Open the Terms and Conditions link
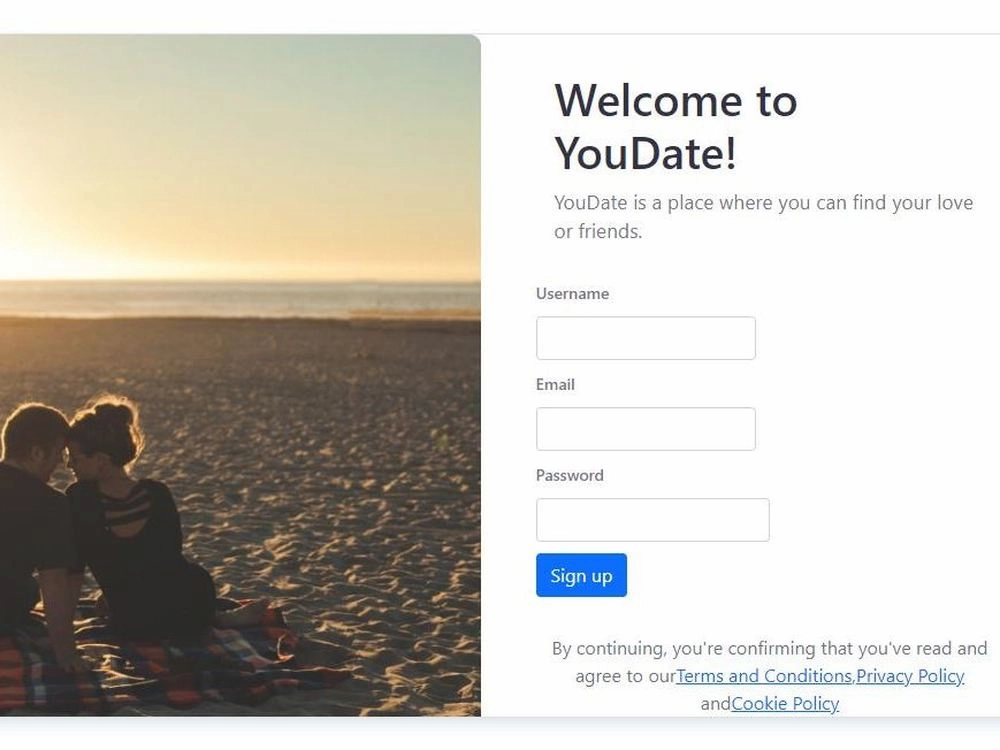The image size is (1000, 750). [x=764, y=676]
